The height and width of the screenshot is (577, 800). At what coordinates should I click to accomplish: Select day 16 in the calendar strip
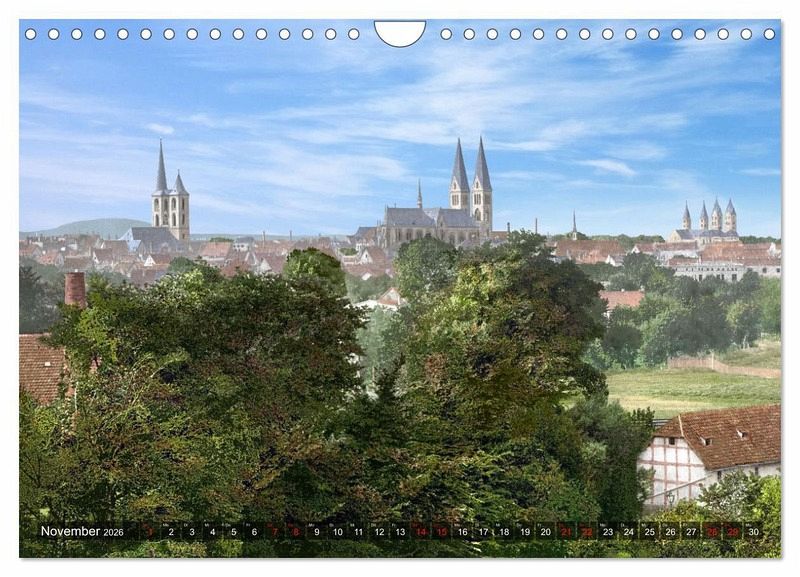461,533
